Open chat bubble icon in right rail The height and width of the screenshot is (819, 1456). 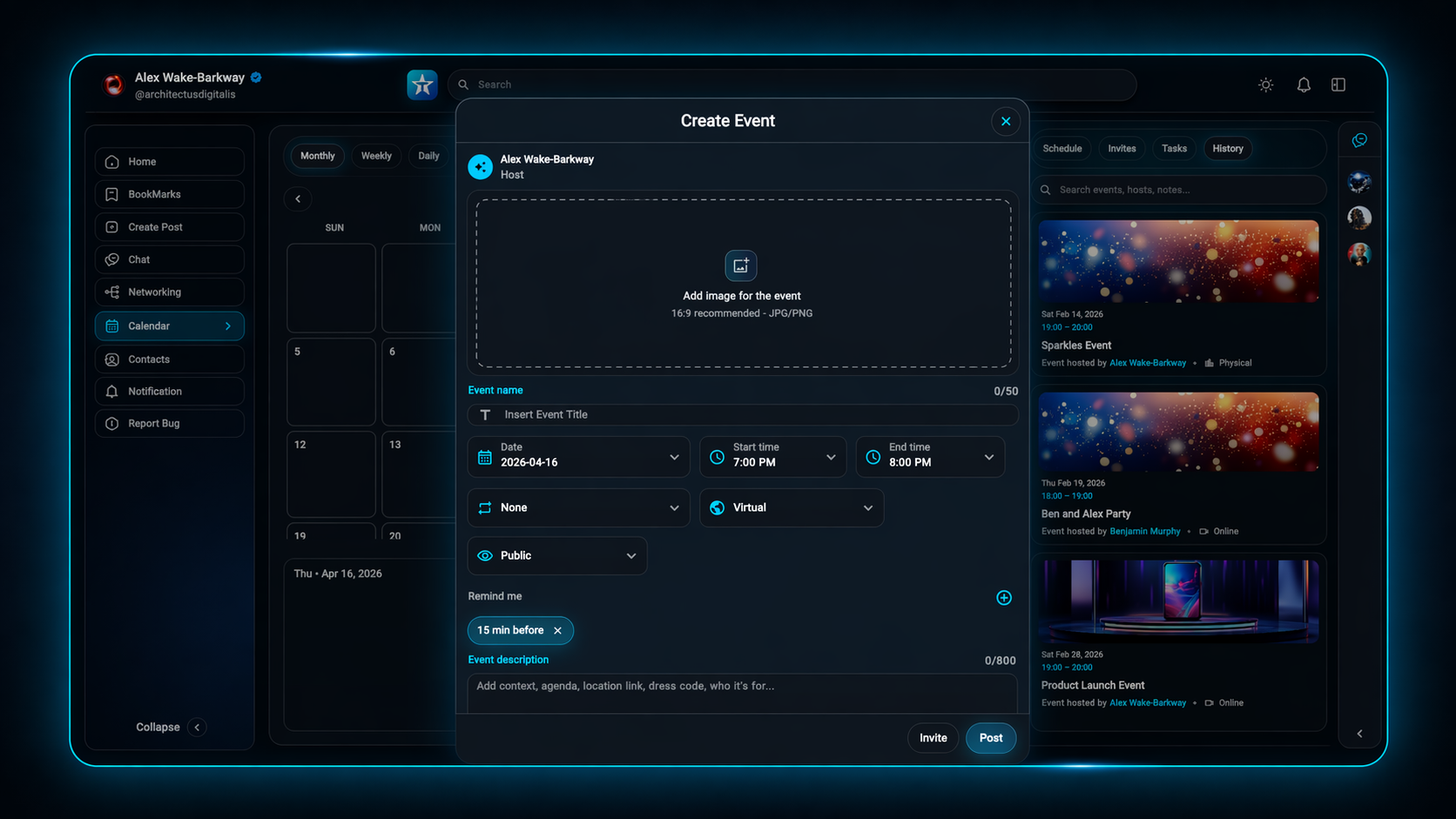click(x=1359, y=141)
